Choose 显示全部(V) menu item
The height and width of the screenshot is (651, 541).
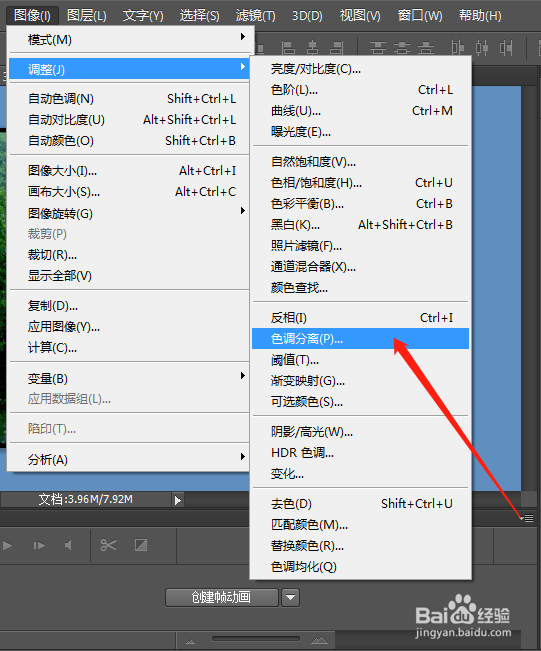coord(129,276)
